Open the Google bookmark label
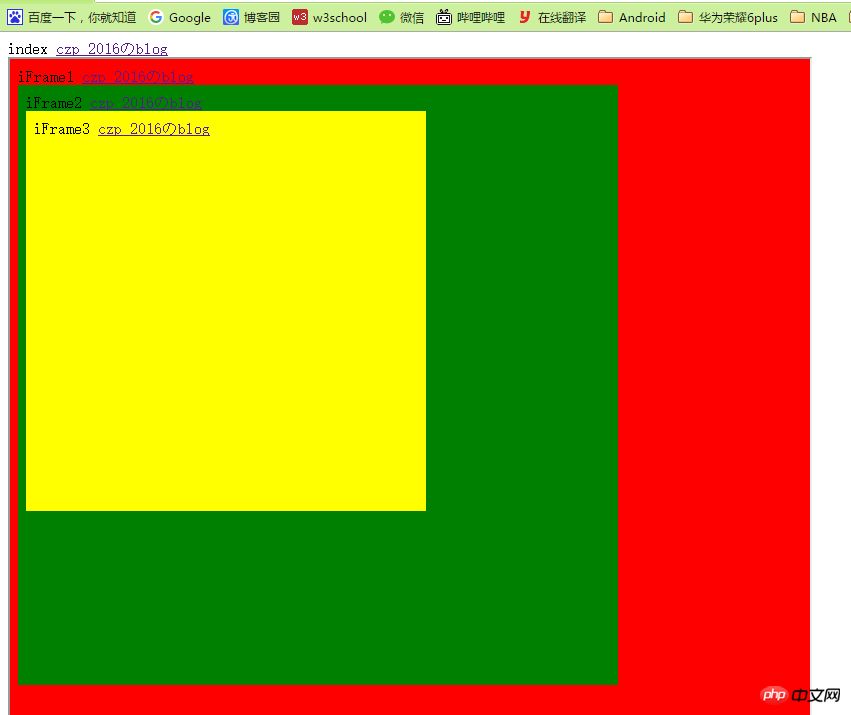This screenshot has width=851, height=715. coord(189,18)
